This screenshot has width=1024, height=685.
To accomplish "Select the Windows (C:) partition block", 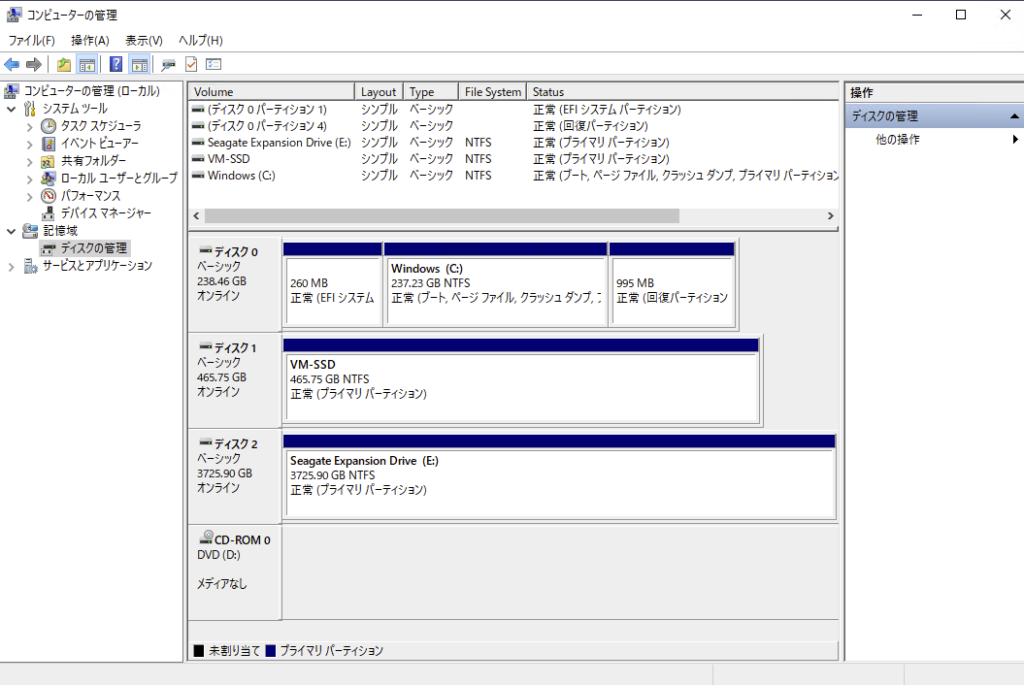I will tap(495, 284).
